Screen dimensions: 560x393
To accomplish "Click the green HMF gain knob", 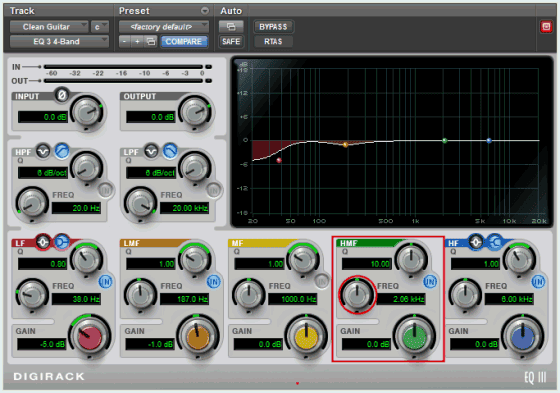I will (x=414, y=337).
